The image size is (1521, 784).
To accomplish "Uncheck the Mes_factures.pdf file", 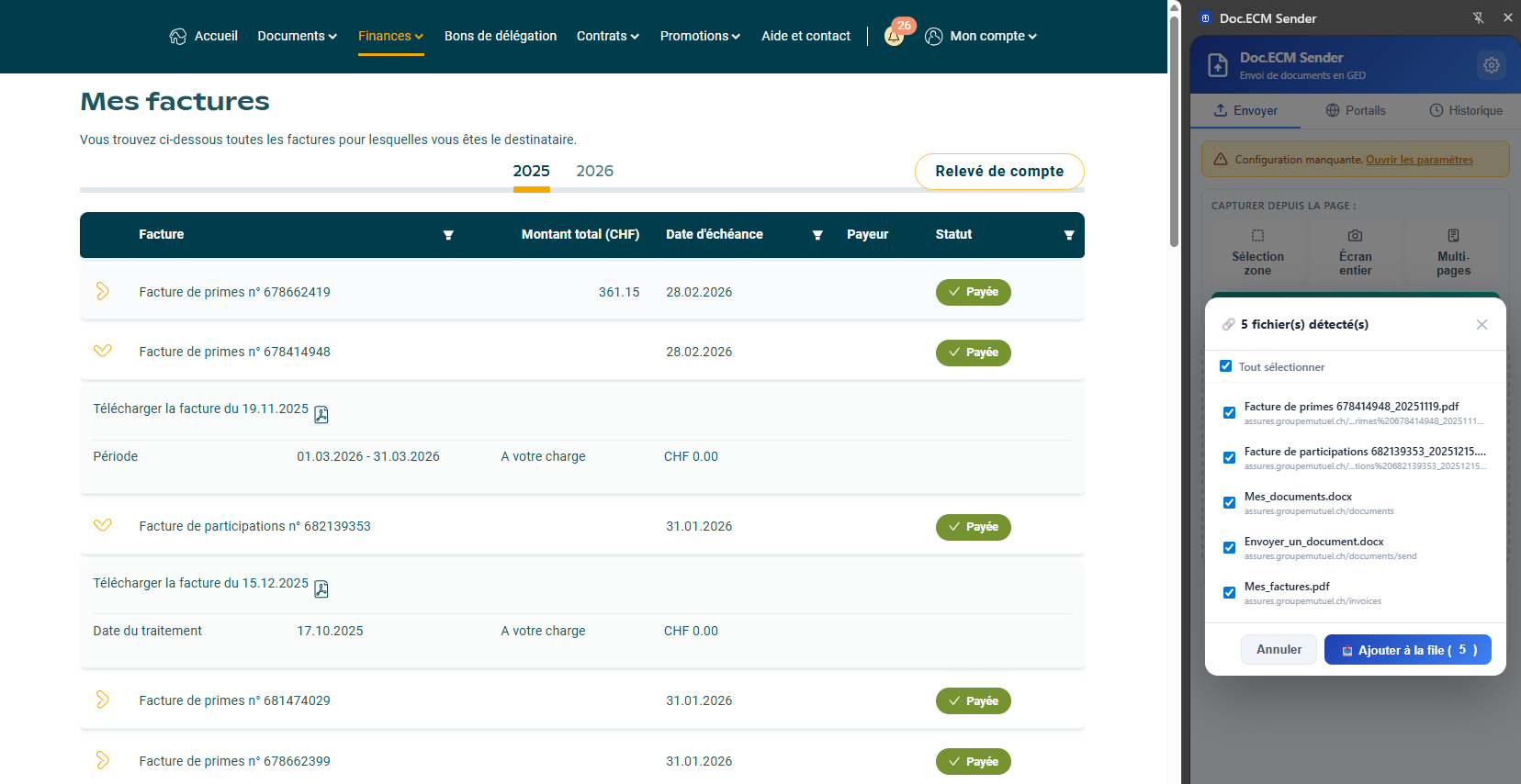I will tap(1229, 592).
